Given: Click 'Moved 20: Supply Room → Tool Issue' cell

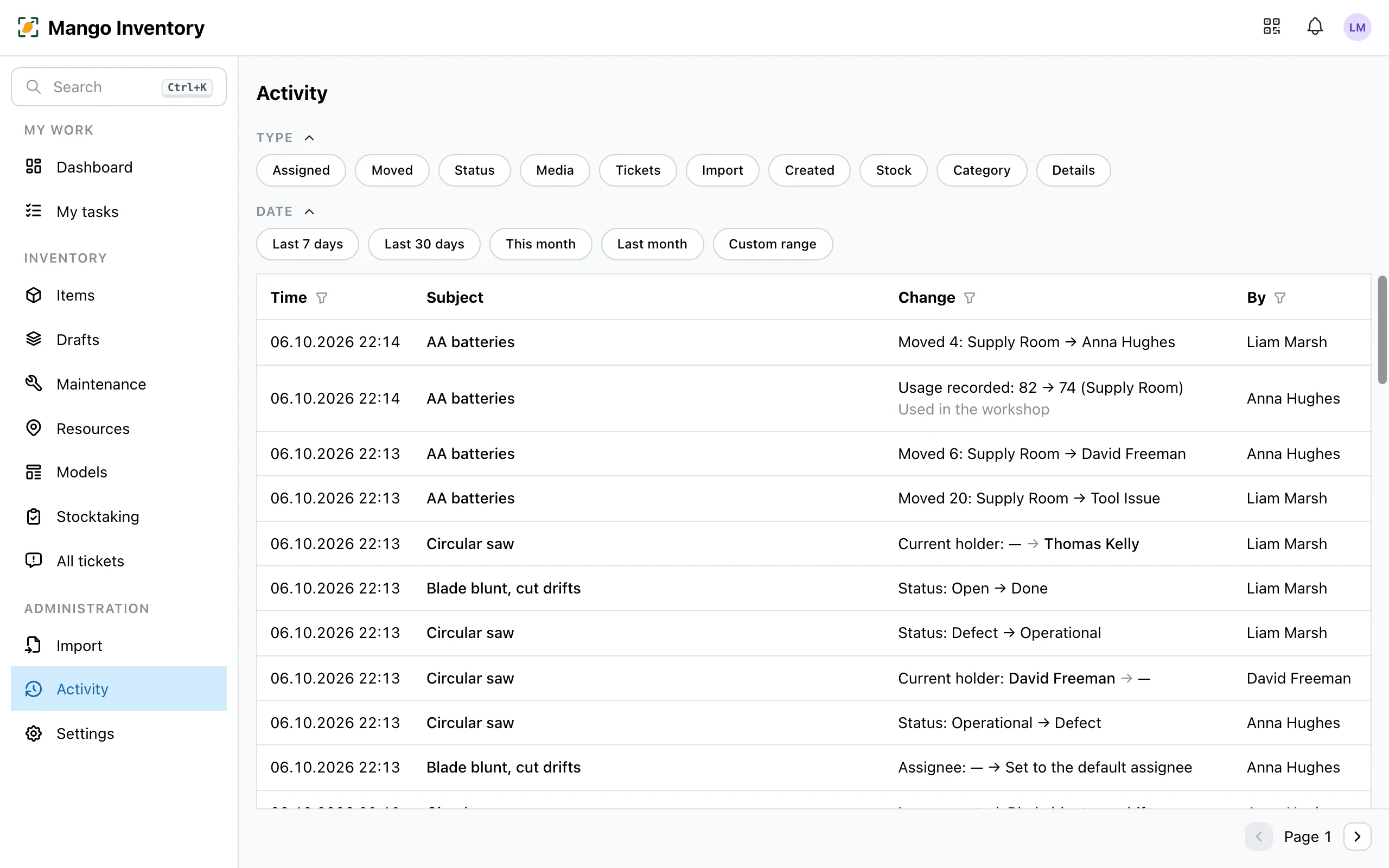Looking at the screenshot, I should 1029,499.
